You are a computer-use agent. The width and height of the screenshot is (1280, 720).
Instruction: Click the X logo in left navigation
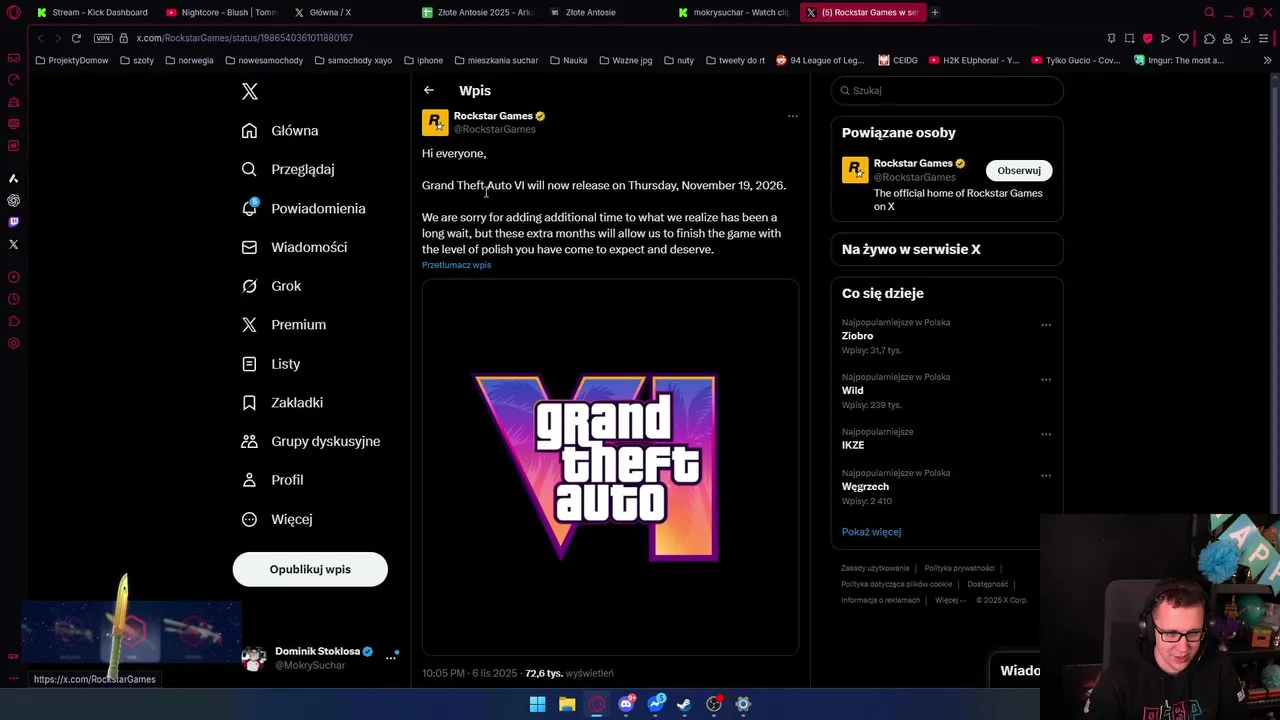click(x=250, y=92)
